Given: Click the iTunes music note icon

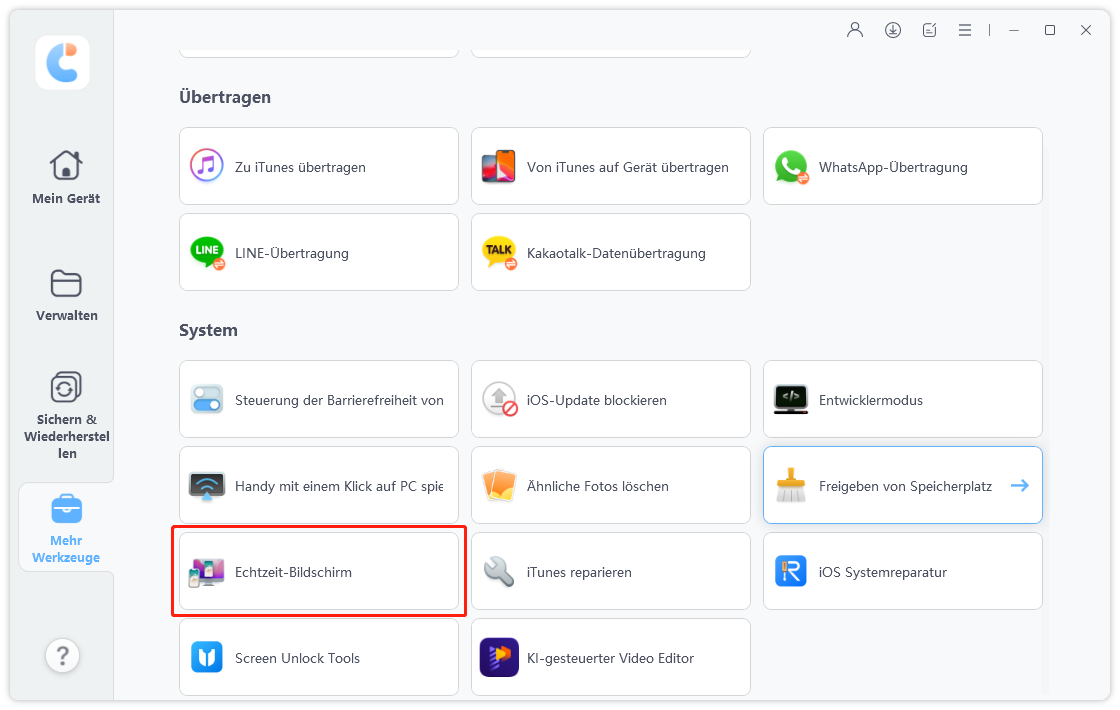Looking at the screenshot, I should (206, 166).
